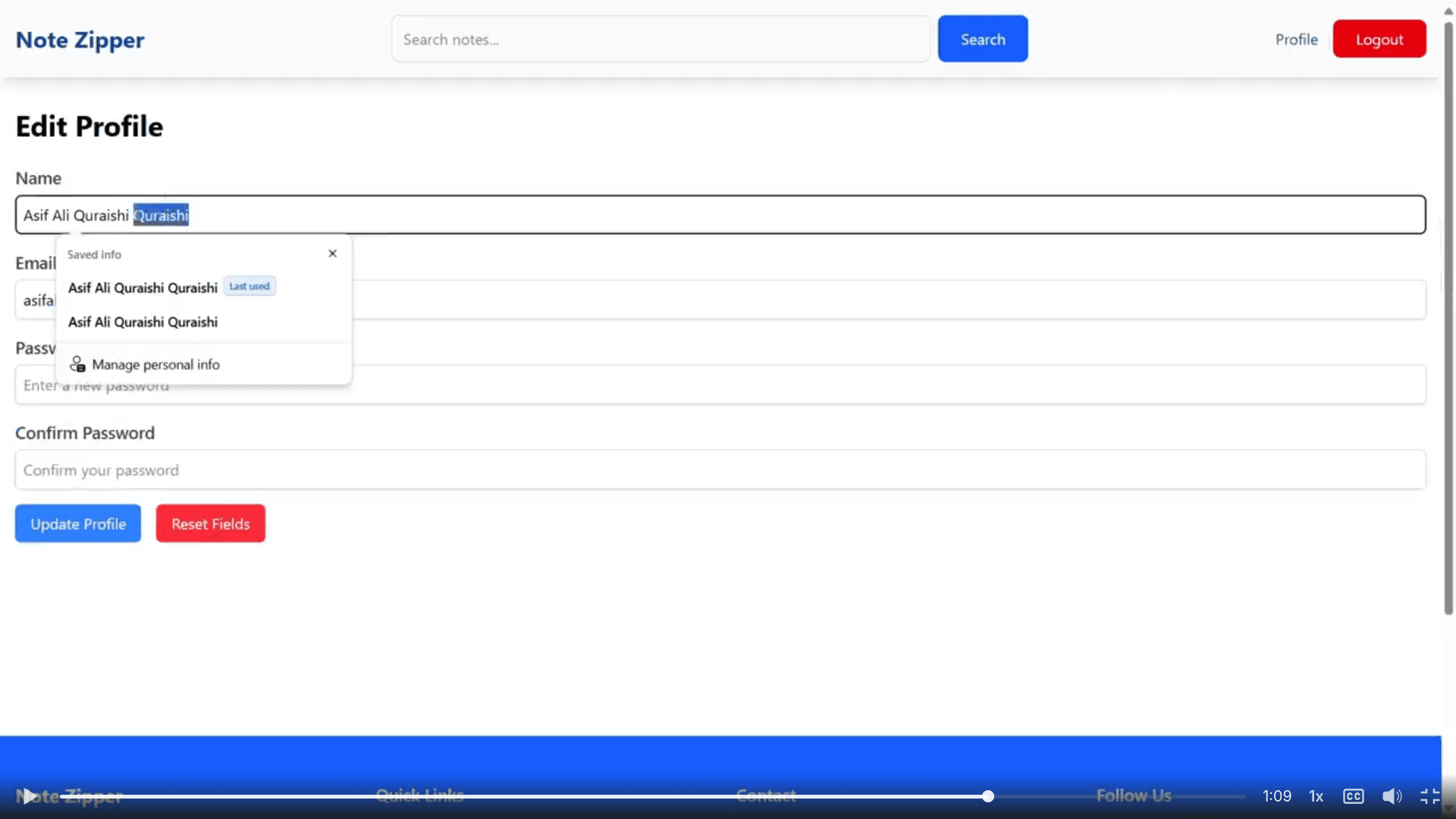This screenshot has height=819, width=1456.
Task: Click the new password input field
Action: pos(720,384)
